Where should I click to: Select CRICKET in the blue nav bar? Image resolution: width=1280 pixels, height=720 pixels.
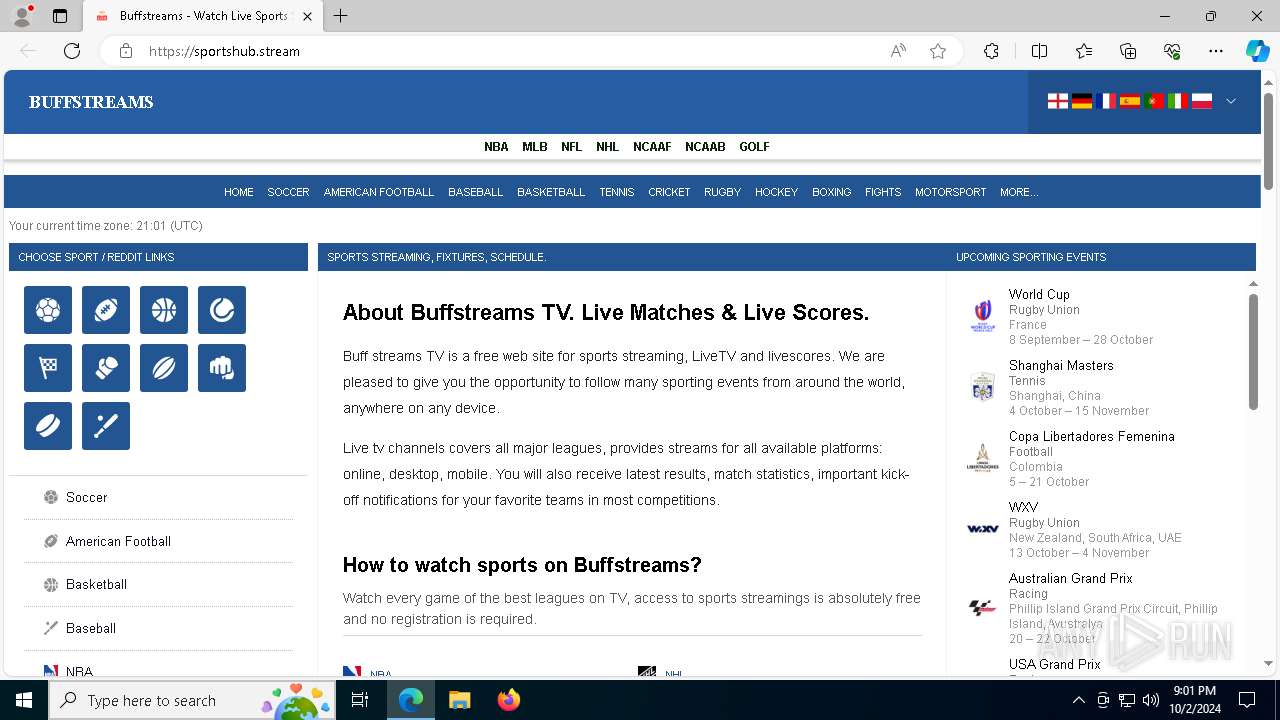(669, 192)
